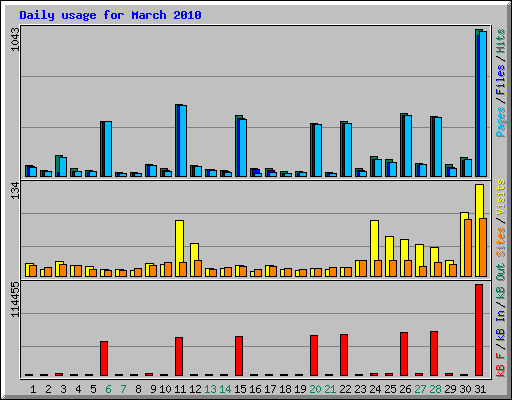Click day label 10 on the x-axis
The height and width of the screenshot is (400, 512).
click(165, 389)
